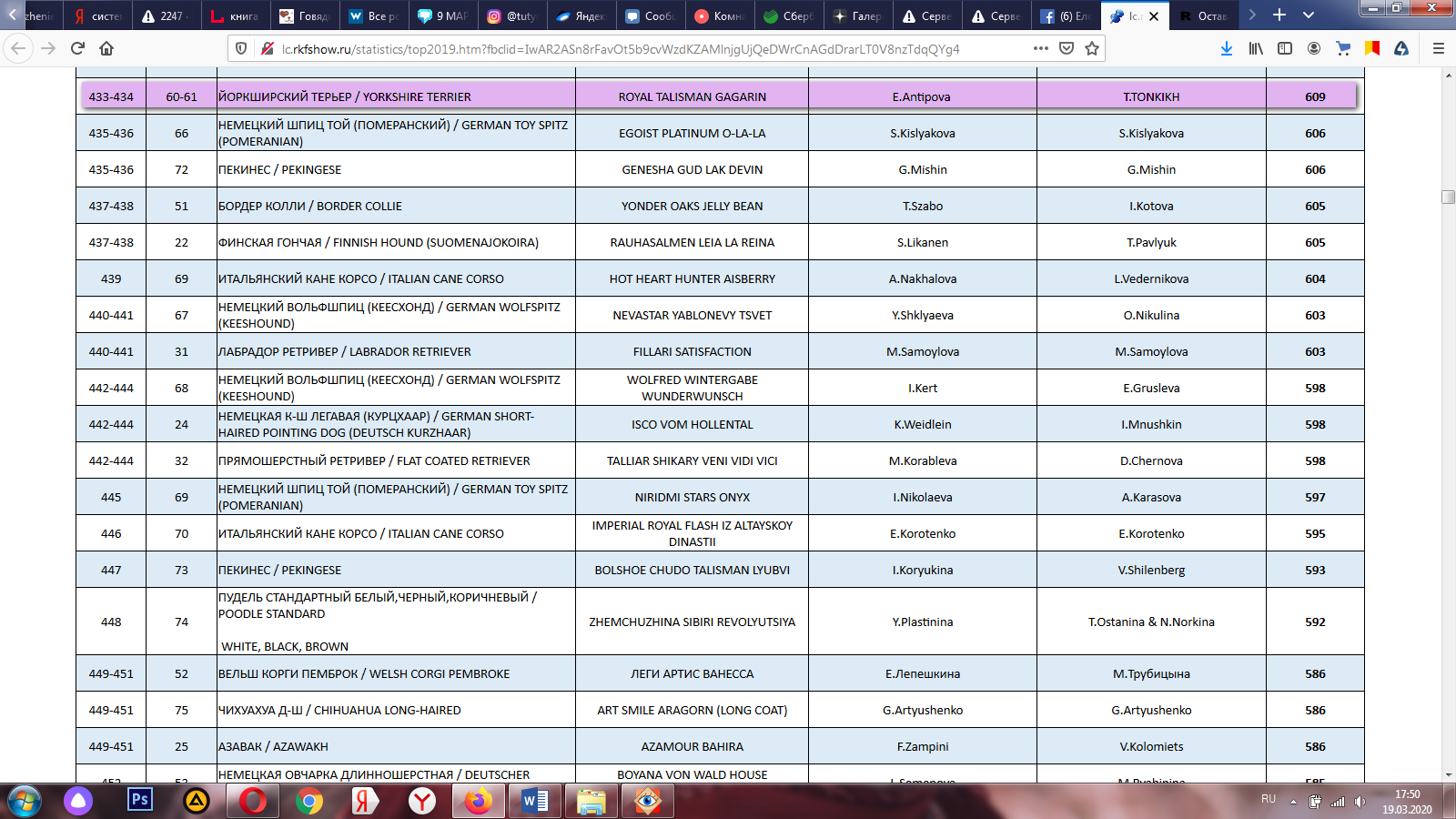This screenshot has height=819, width=1456.
Task: Go to the Firefox home page
Action: point(106,48)
